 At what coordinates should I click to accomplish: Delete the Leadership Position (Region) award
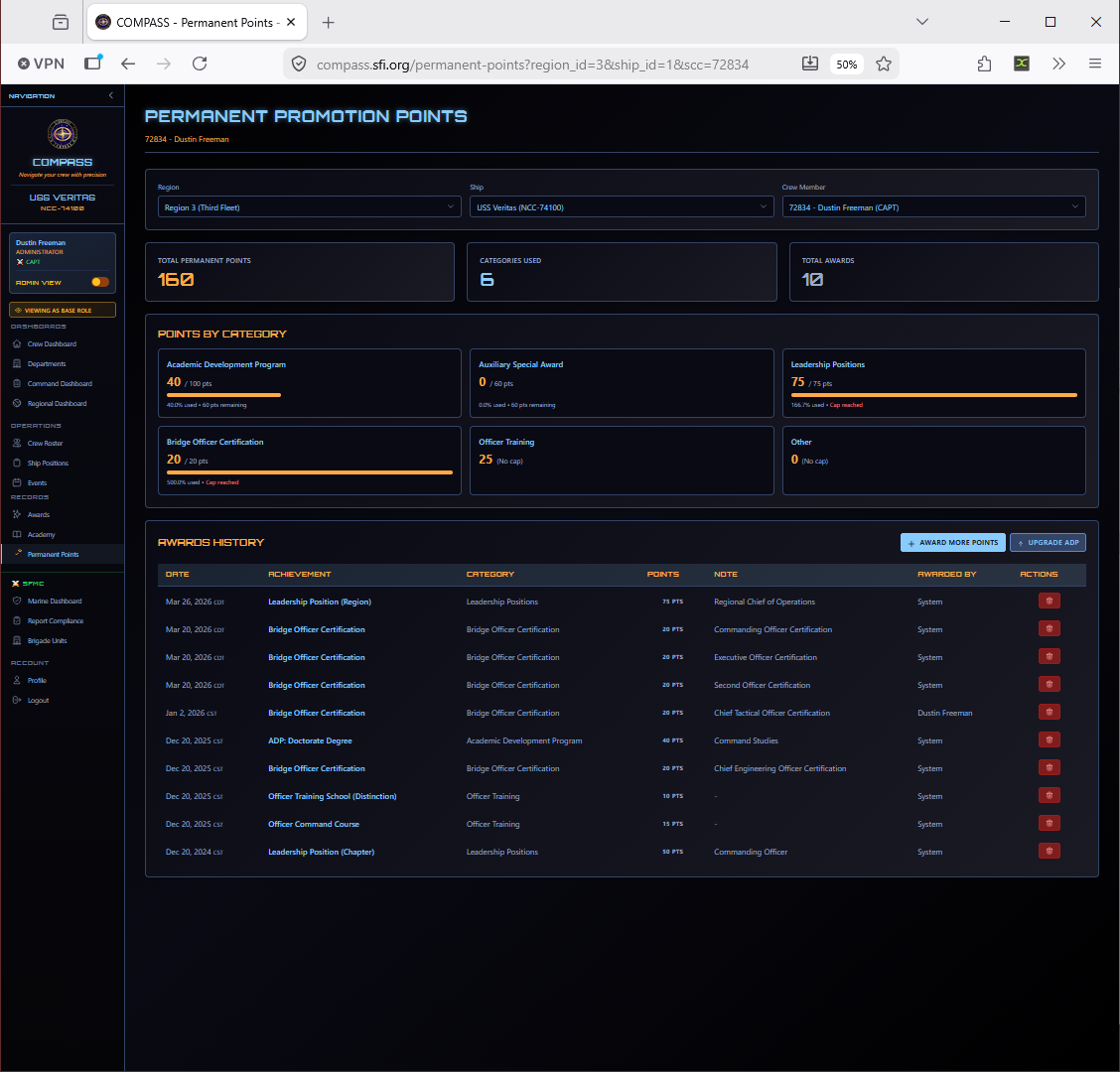click(1050, 601)
